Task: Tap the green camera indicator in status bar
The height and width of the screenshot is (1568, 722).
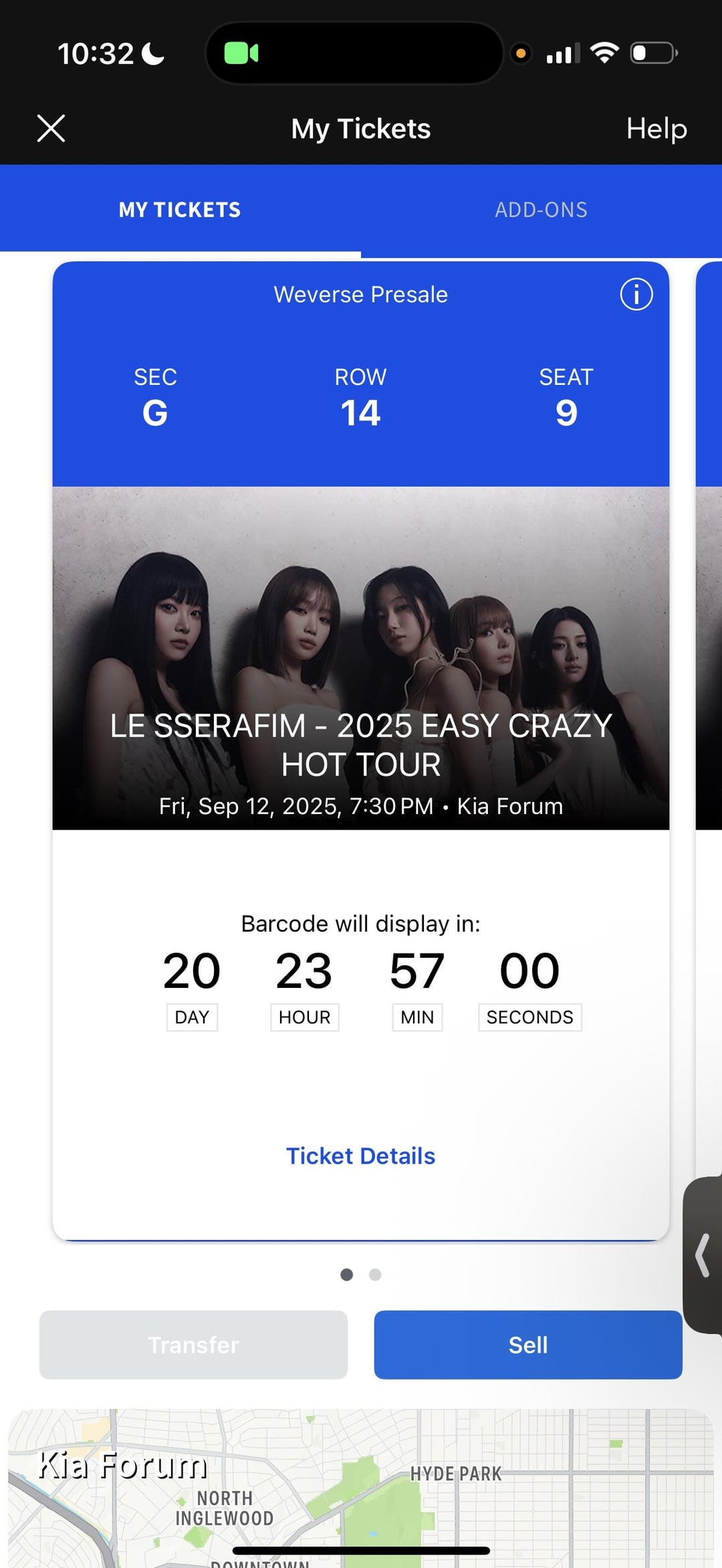Action: pyautogui.click(x=241, y=53)
